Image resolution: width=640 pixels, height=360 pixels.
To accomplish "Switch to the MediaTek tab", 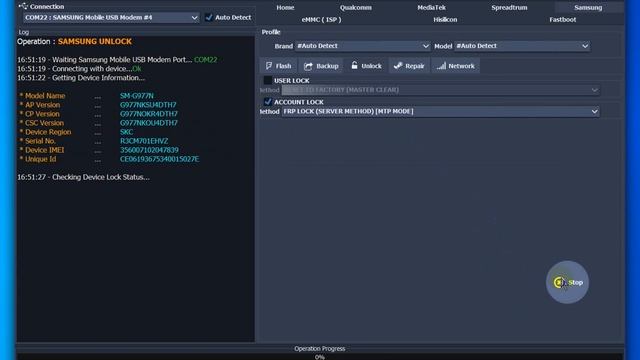I will (431, 7).
